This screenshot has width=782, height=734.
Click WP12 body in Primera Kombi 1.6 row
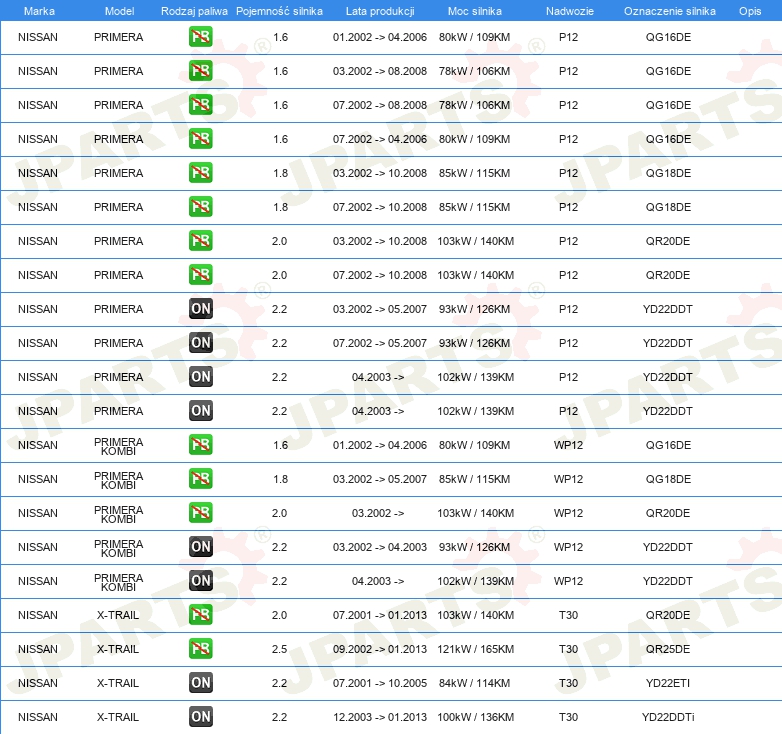(x=568, y=445)
